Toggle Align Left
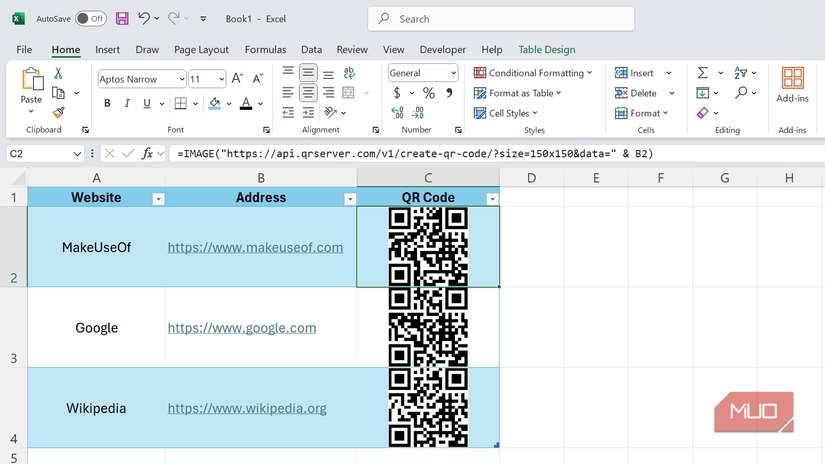The image size is (825, 464). tap(288, 93)
